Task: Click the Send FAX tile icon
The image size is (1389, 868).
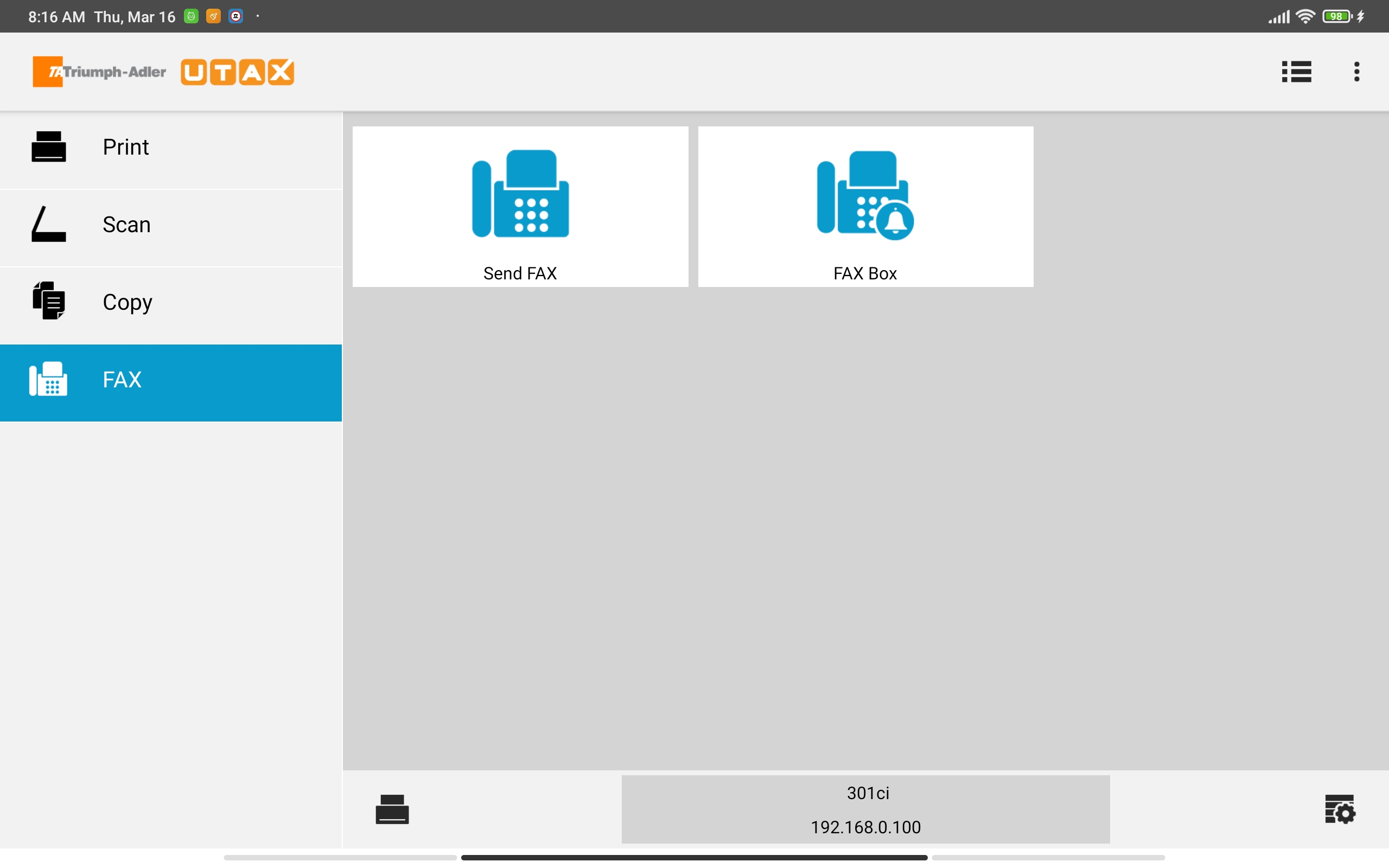Action: (520, 194)
